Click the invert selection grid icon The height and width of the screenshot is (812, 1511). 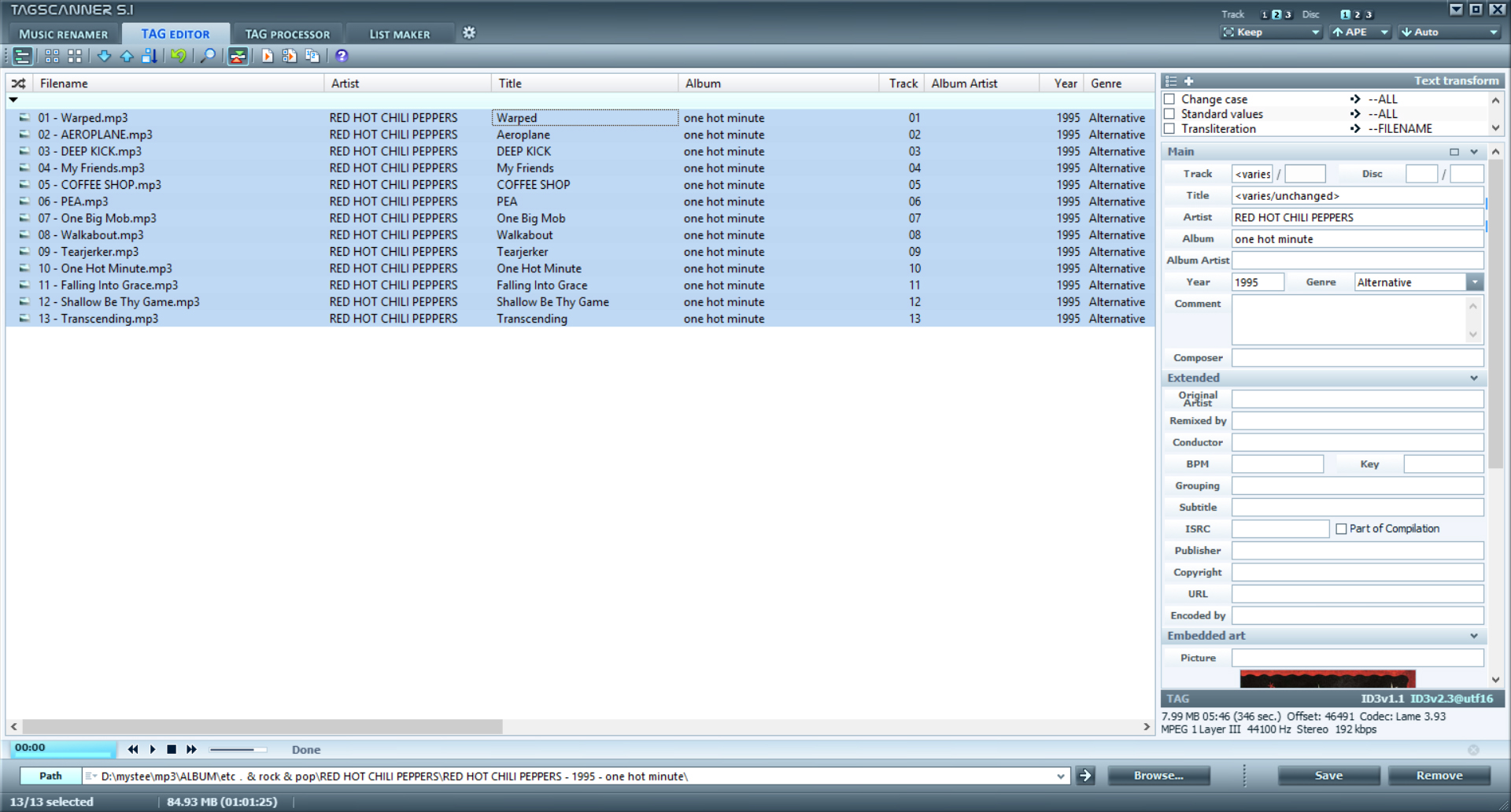click(x=75, y=56)
